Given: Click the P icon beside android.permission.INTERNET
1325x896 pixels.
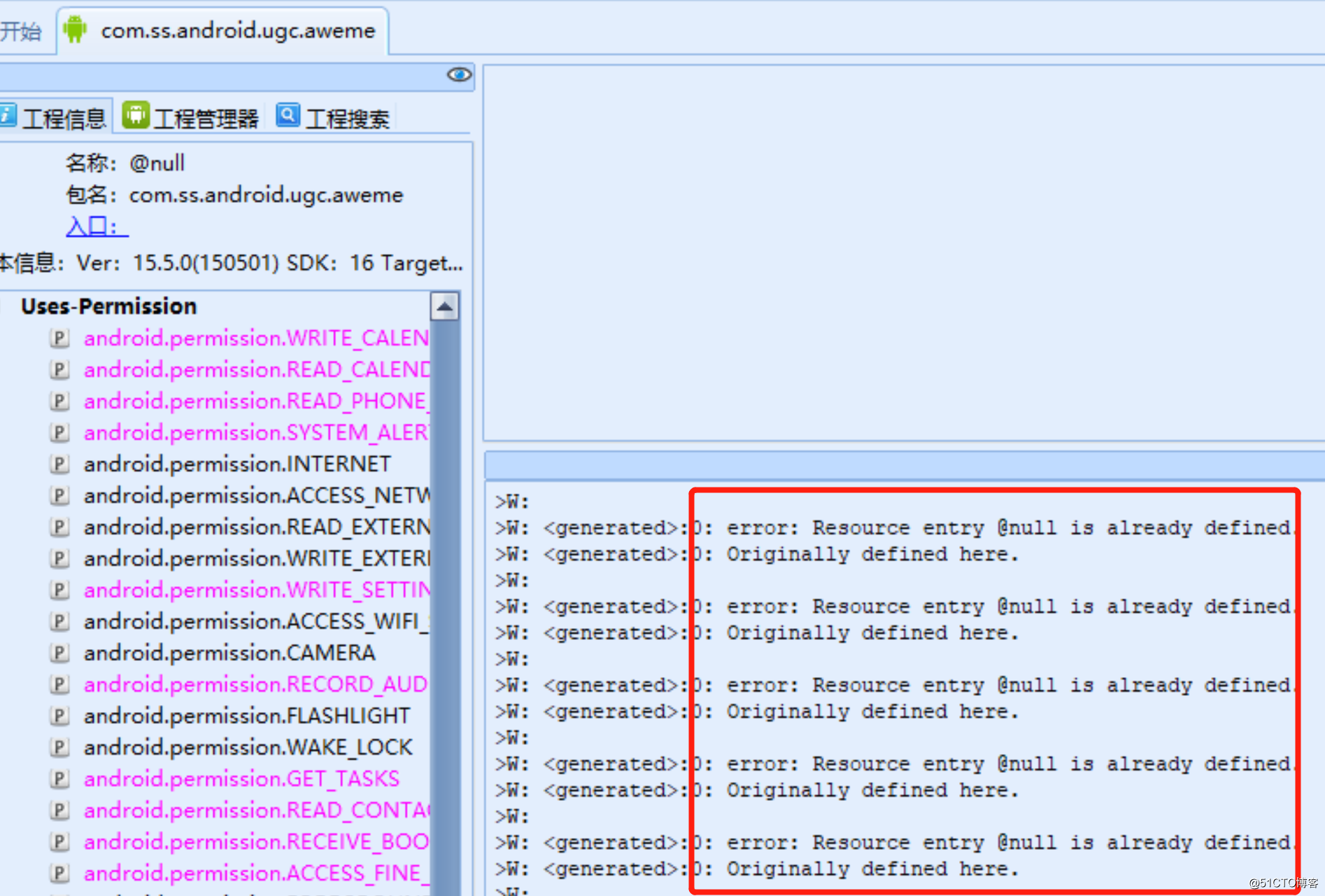Looking at the screenshot, I should click(x=59, y=464).
